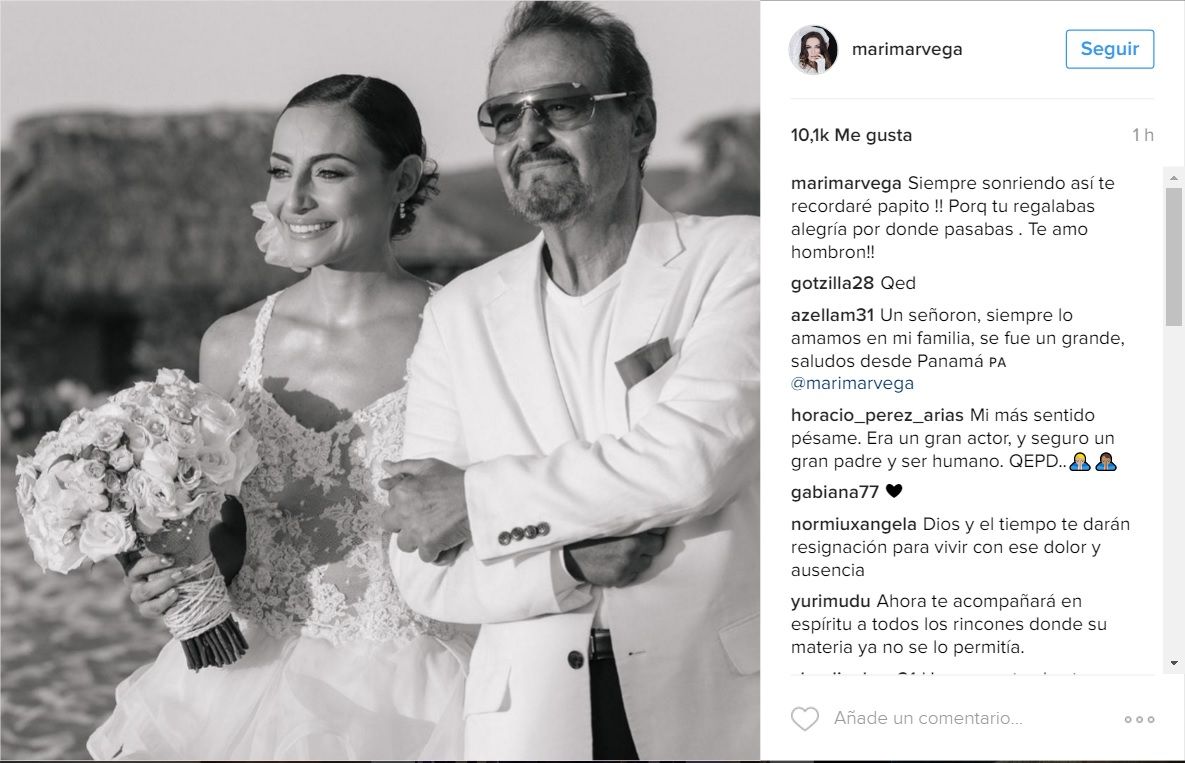This screenshot has height=763, width=1185.
Task: Click the scrollbar down arrow
Action: pos(1174,663)
